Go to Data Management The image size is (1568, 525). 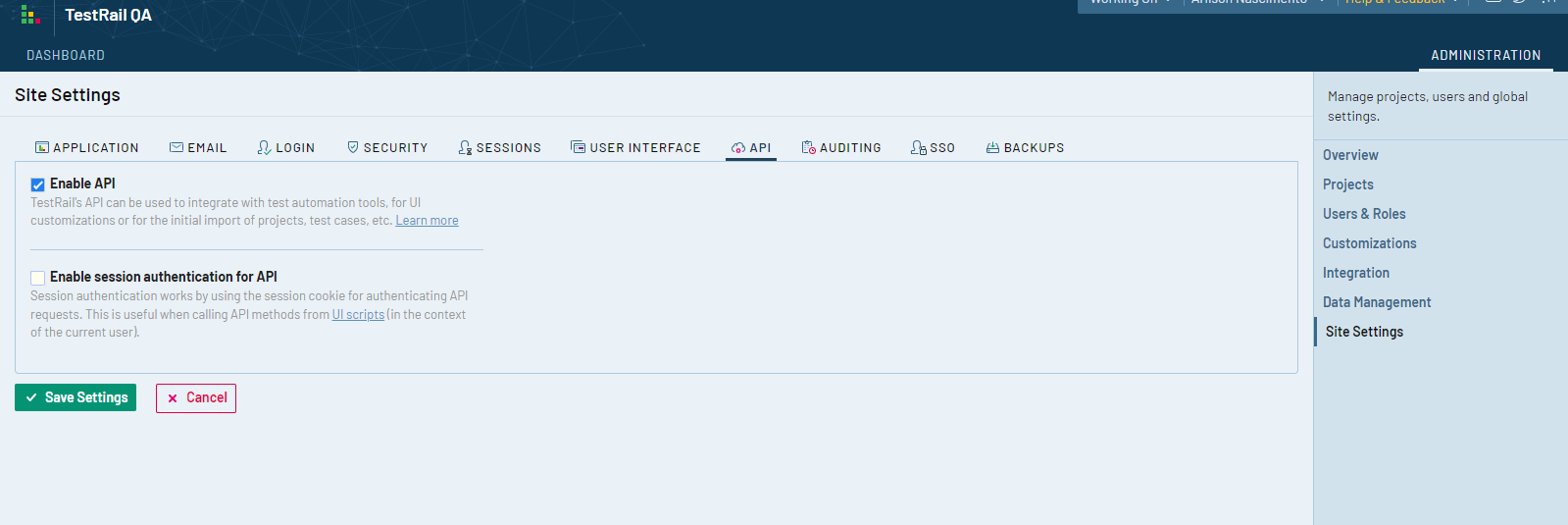(1377, 302)
